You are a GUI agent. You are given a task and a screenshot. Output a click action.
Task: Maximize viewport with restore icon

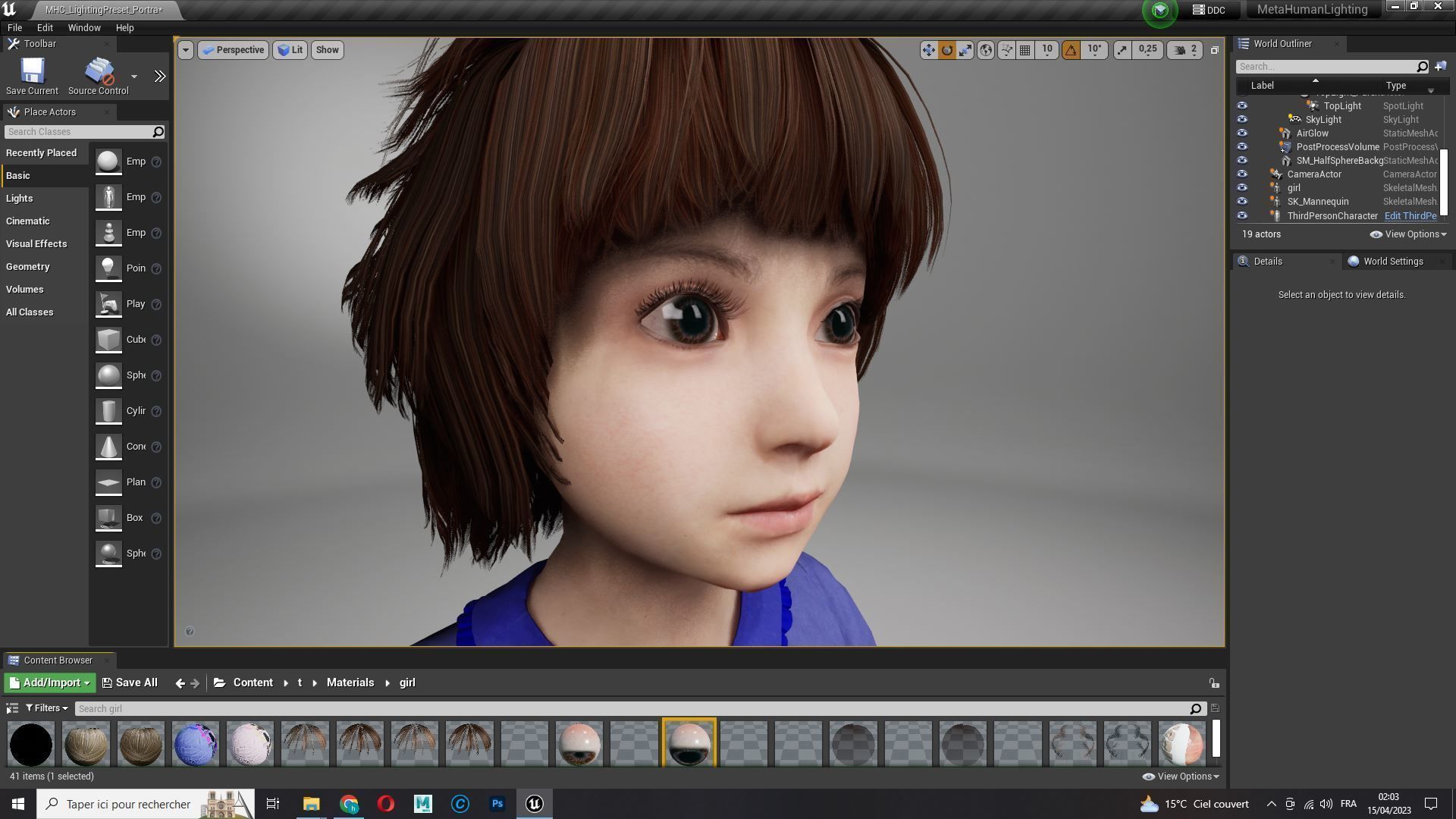(1214, 50)
